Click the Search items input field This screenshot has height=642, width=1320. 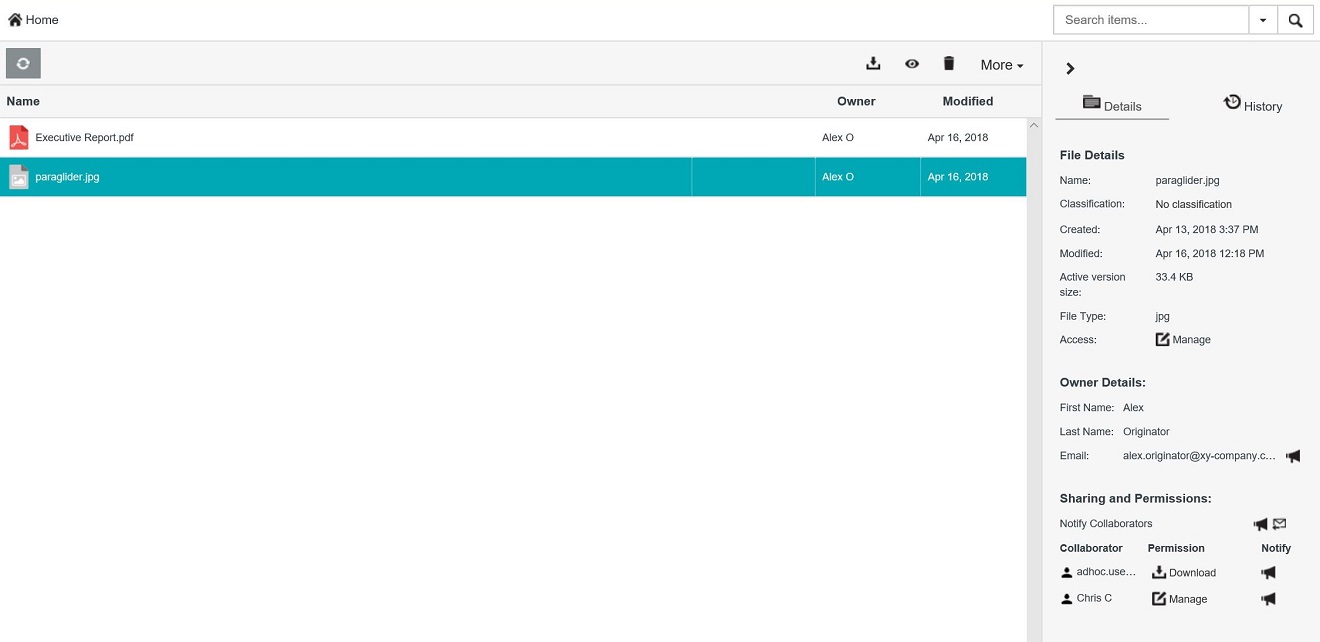click(1151, 20)
